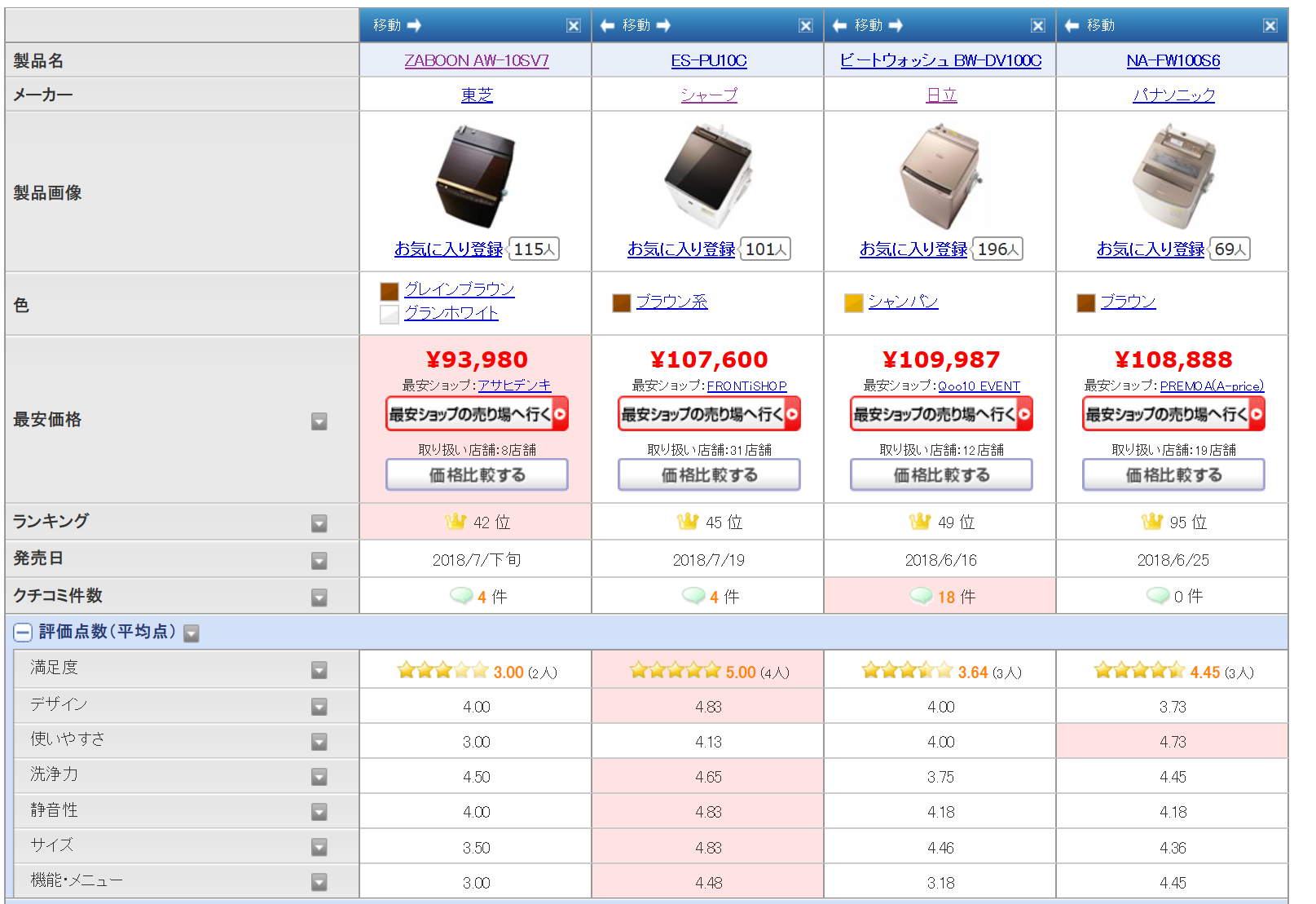Close the ZABOON AW-10SV7 column

click(574, 26)
